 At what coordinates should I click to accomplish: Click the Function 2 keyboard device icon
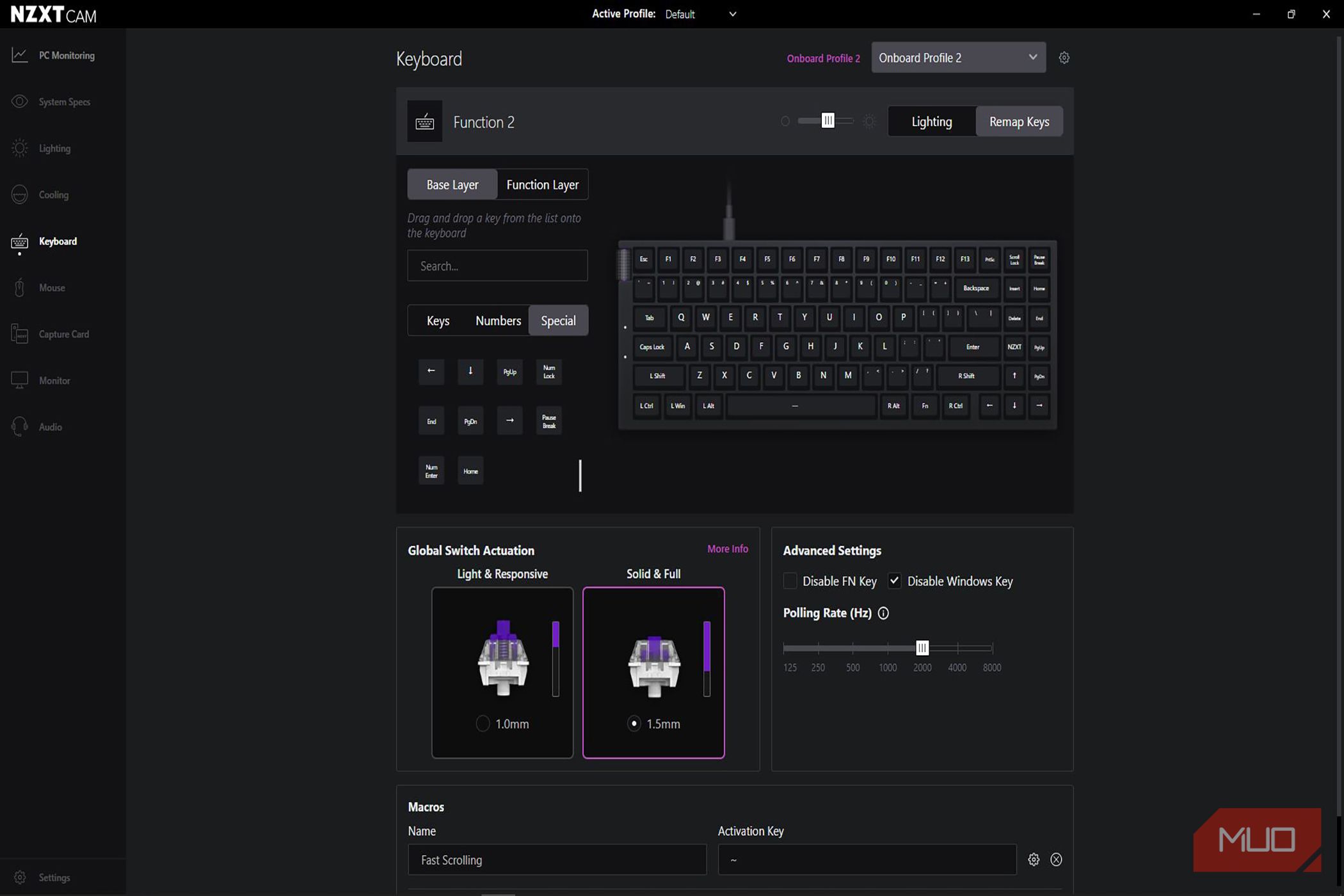(425, 122)
